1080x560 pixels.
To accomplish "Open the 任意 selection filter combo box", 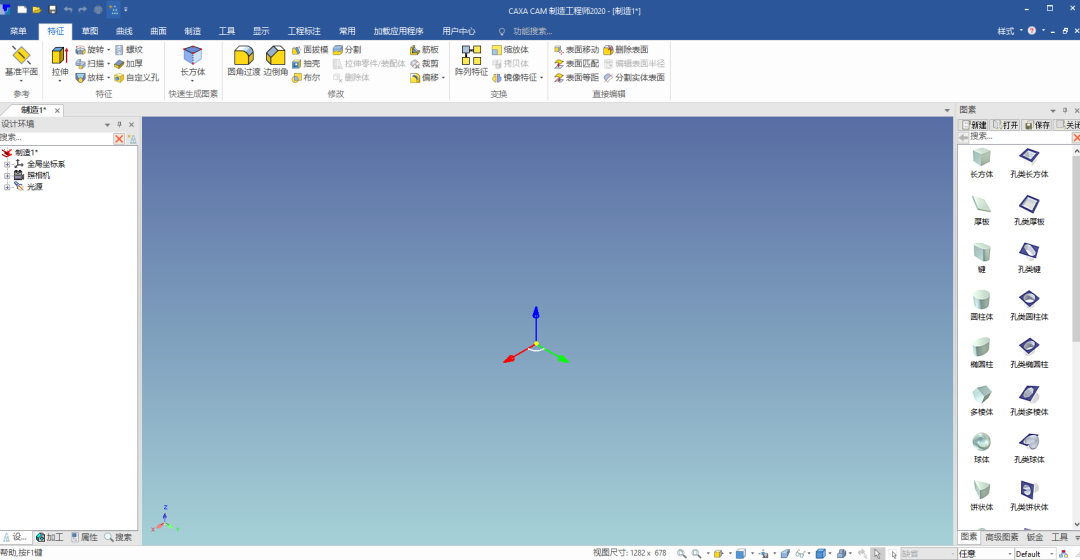I will (985, 554).
